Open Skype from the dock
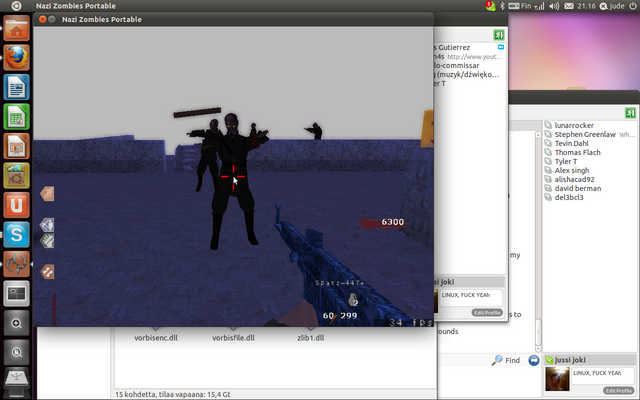 click(x=16, y=235)
